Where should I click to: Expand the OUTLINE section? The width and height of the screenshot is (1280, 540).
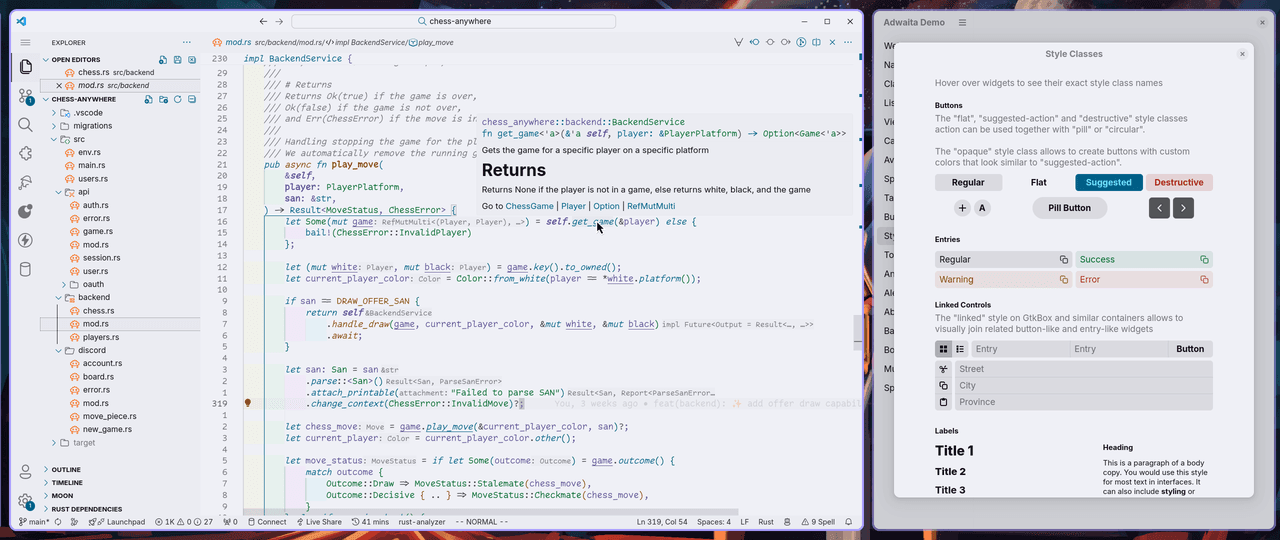click(66, 469)
